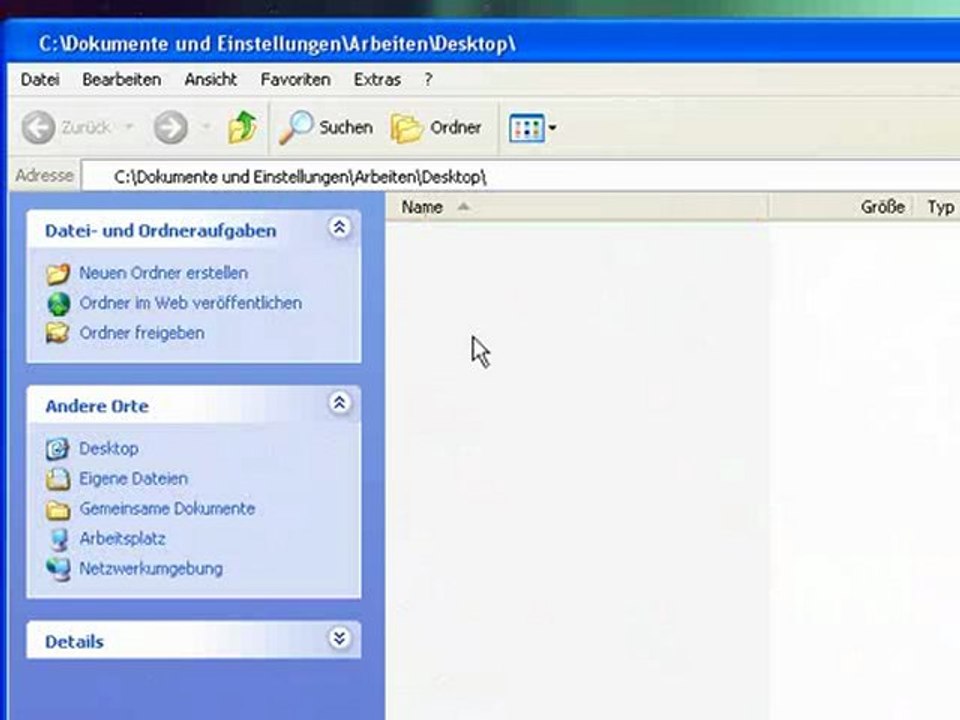
Task: Open the Ansicht menu
Action: [211, 80]
